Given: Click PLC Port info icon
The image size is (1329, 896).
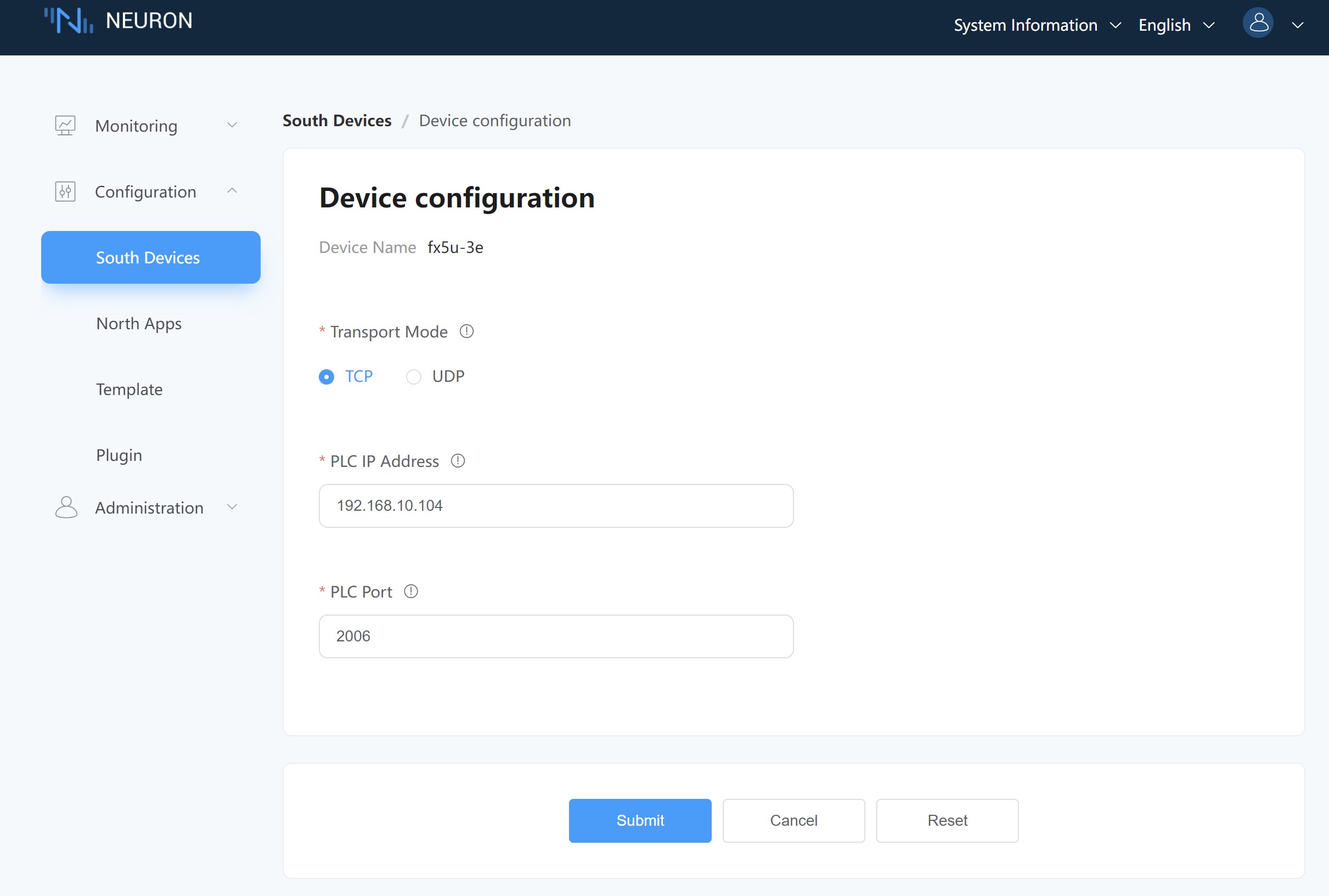Looking at the screenshot, I should (411, 591).
